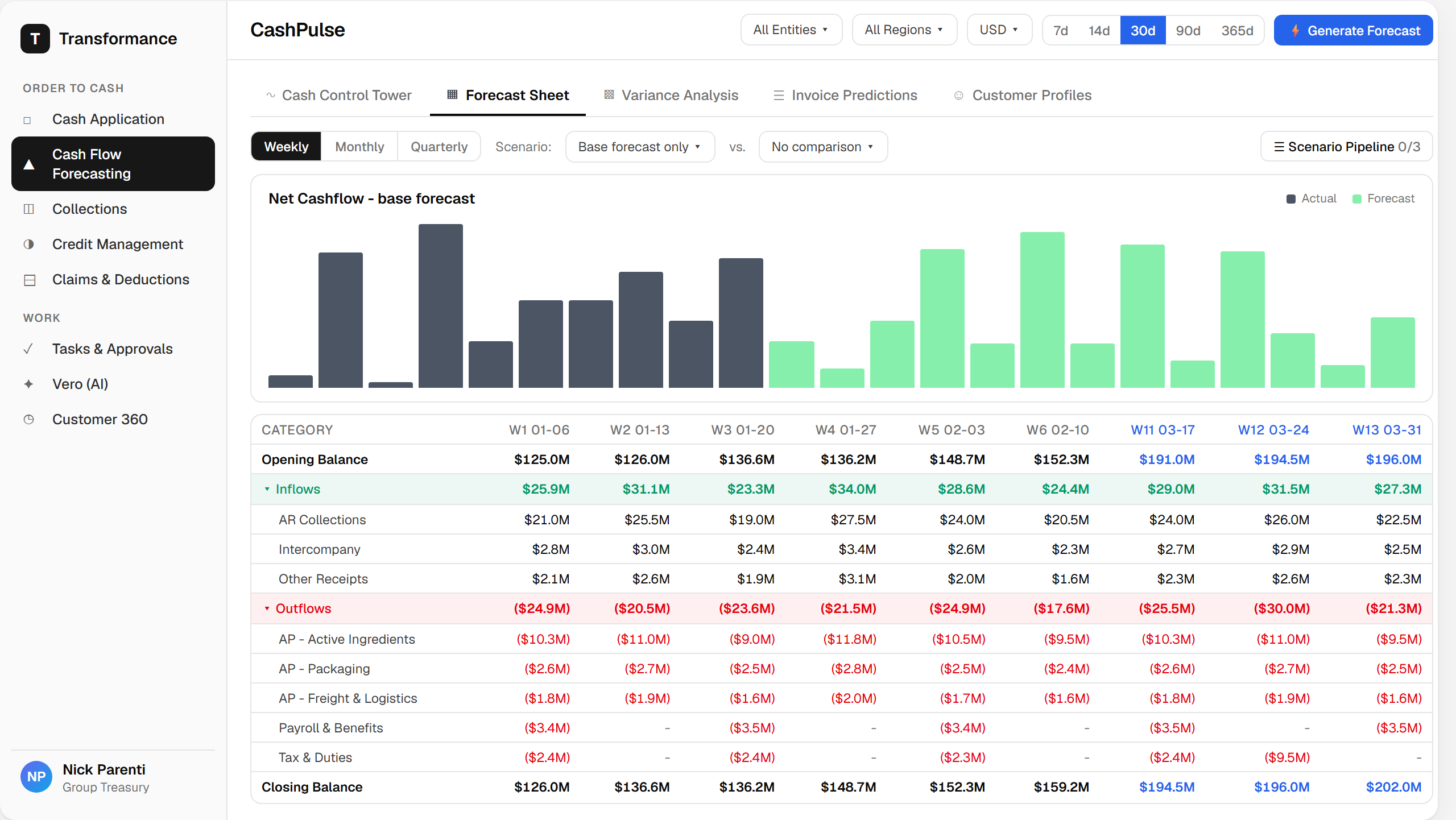The image size is (1456, 820).
Task: Open Customer 360 in sidebar
Action: point(113,420)
